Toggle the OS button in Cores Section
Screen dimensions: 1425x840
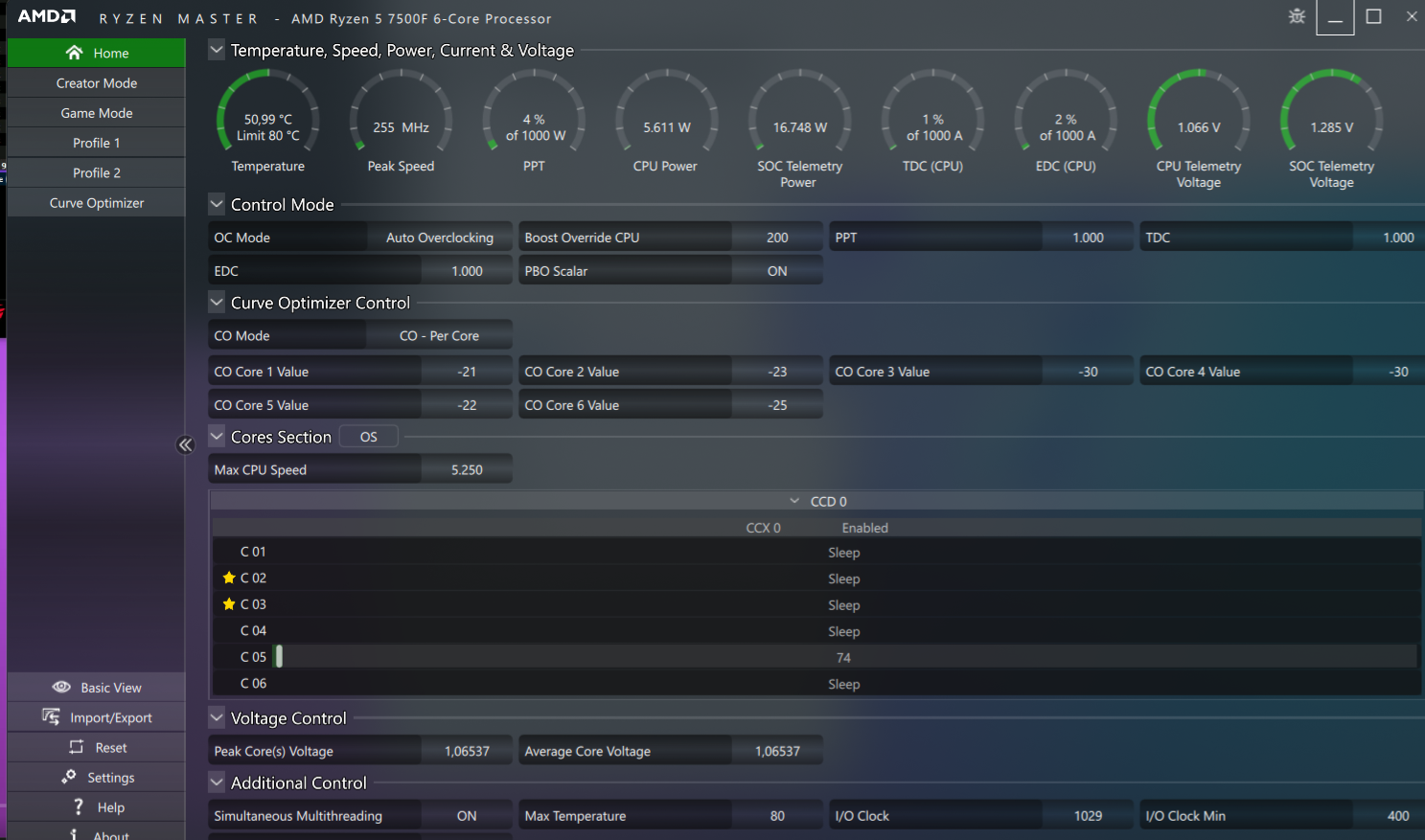369,437
